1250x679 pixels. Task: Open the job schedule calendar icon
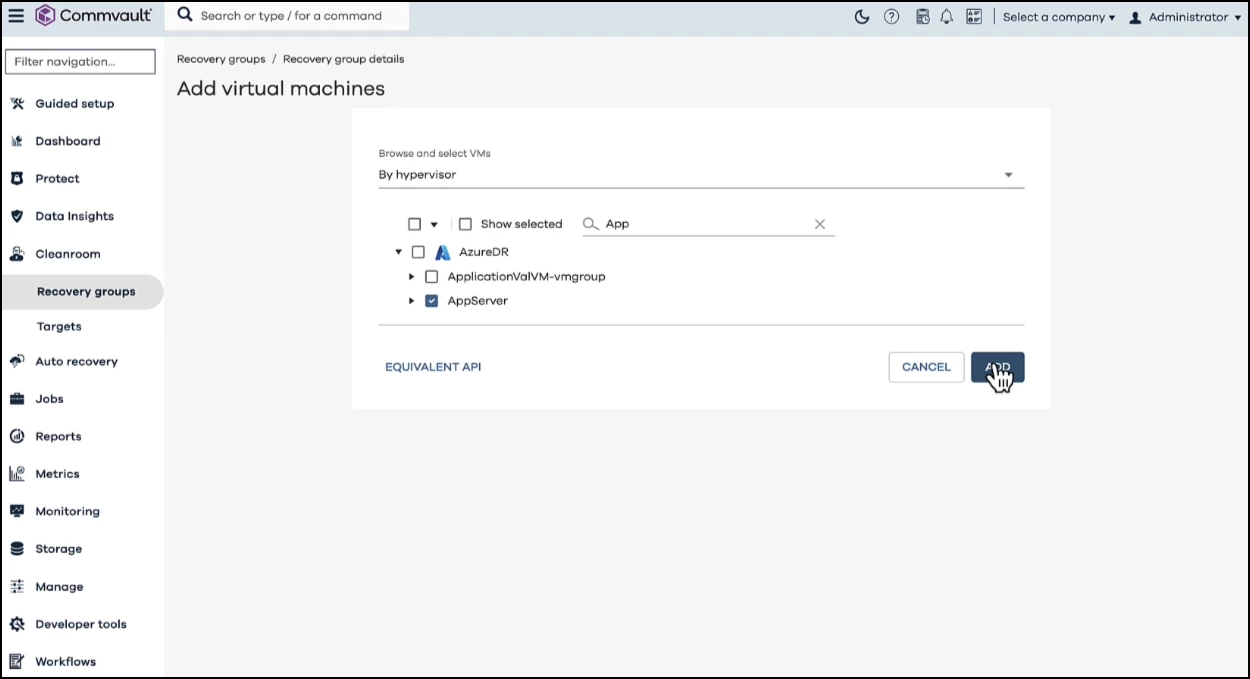922,17
